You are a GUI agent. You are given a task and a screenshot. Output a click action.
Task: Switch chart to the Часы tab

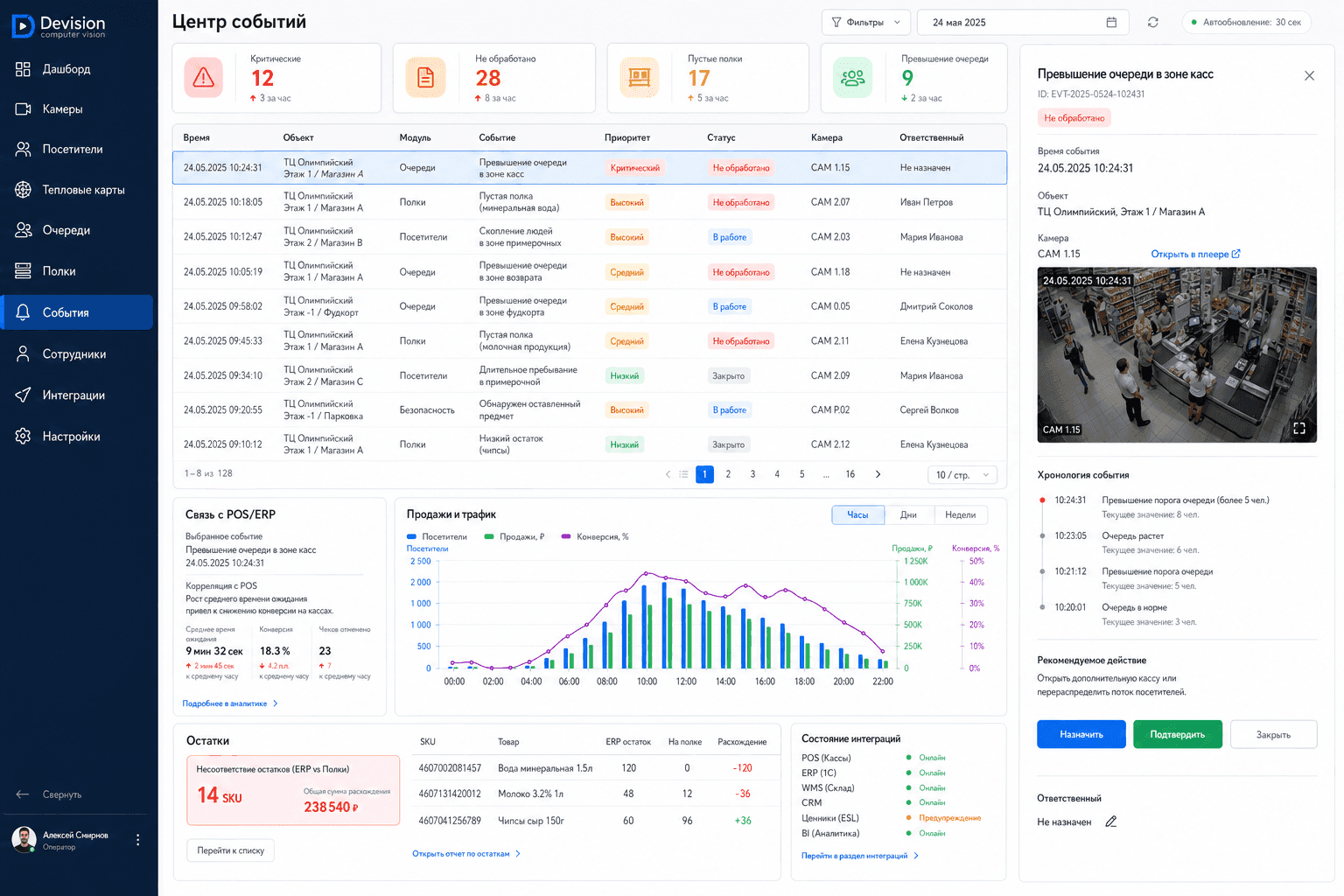pos(857,514)
